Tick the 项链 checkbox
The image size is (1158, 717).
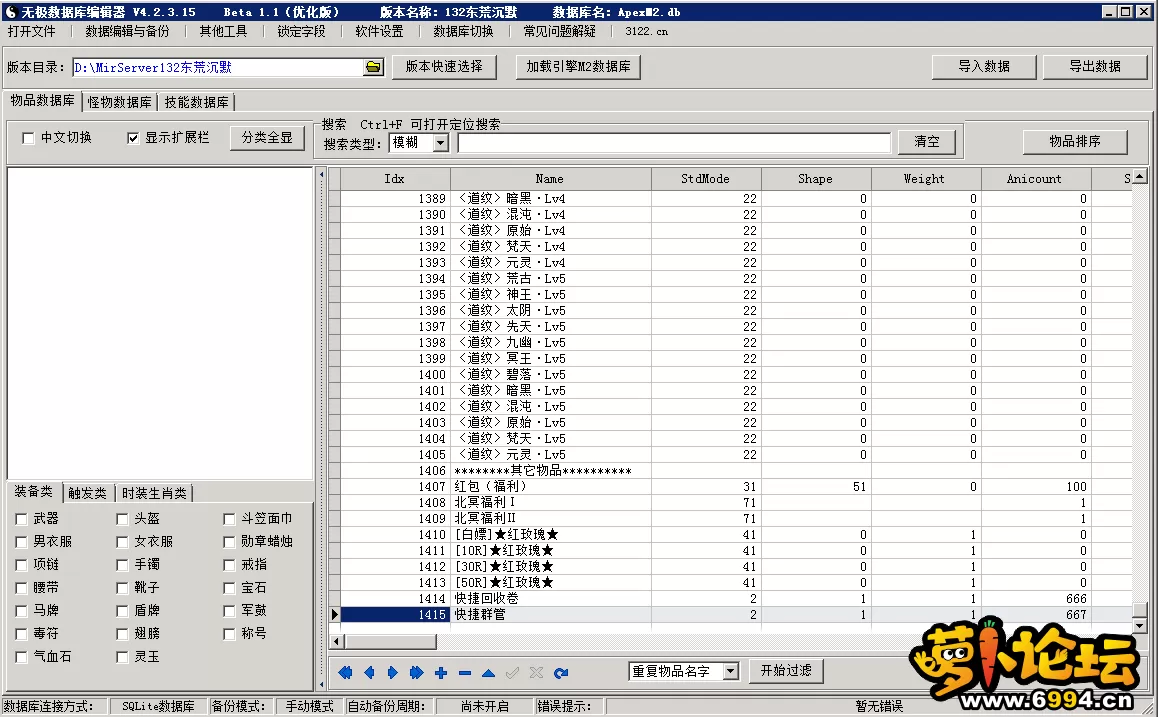(21, 565)
